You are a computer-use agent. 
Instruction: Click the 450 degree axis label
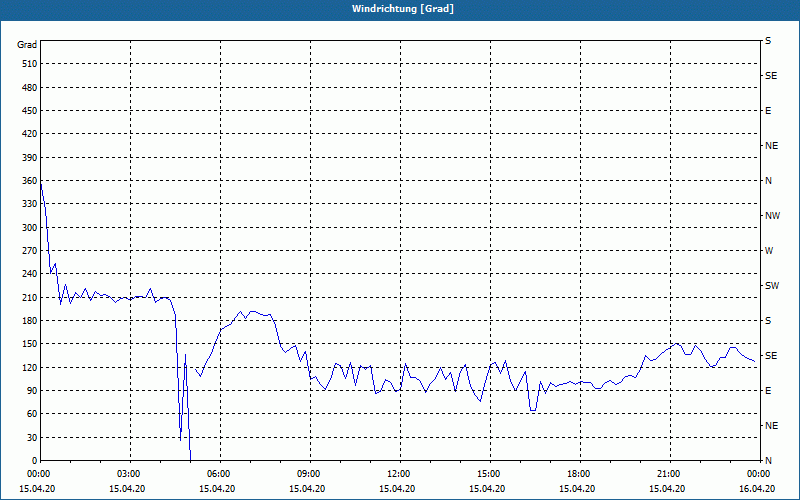(x=30, y=111)
